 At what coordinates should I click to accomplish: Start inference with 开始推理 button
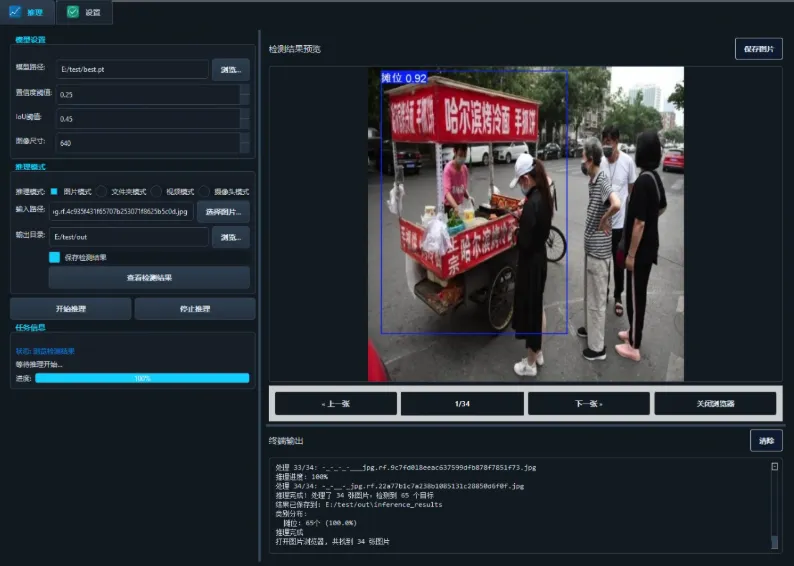coord(71,308)
